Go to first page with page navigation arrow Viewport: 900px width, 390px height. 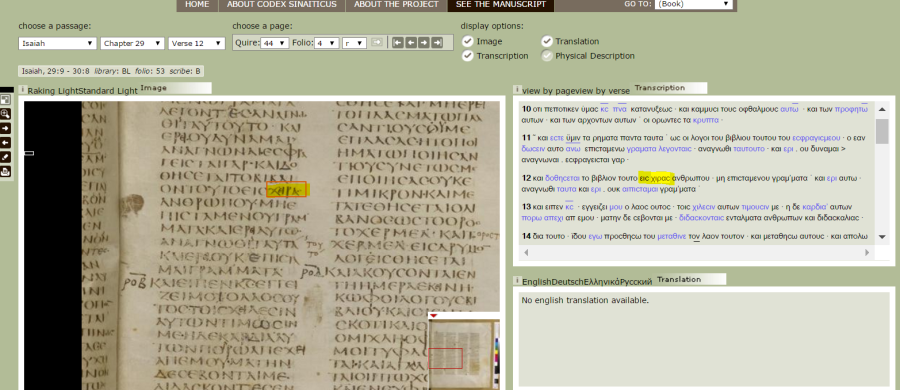point(397,43)
